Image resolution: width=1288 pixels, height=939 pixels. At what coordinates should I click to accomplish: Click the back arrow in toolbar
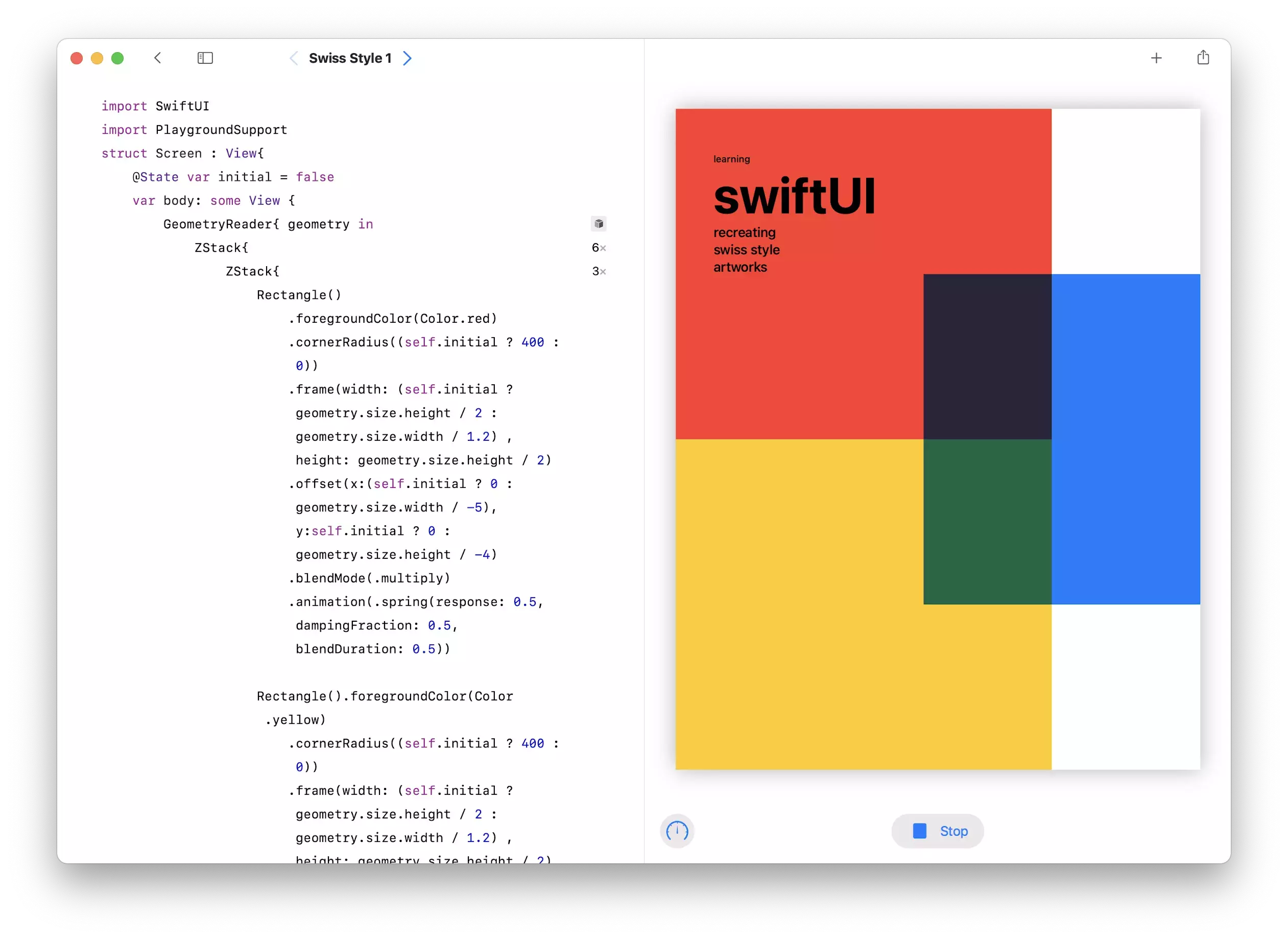point(158,58)
